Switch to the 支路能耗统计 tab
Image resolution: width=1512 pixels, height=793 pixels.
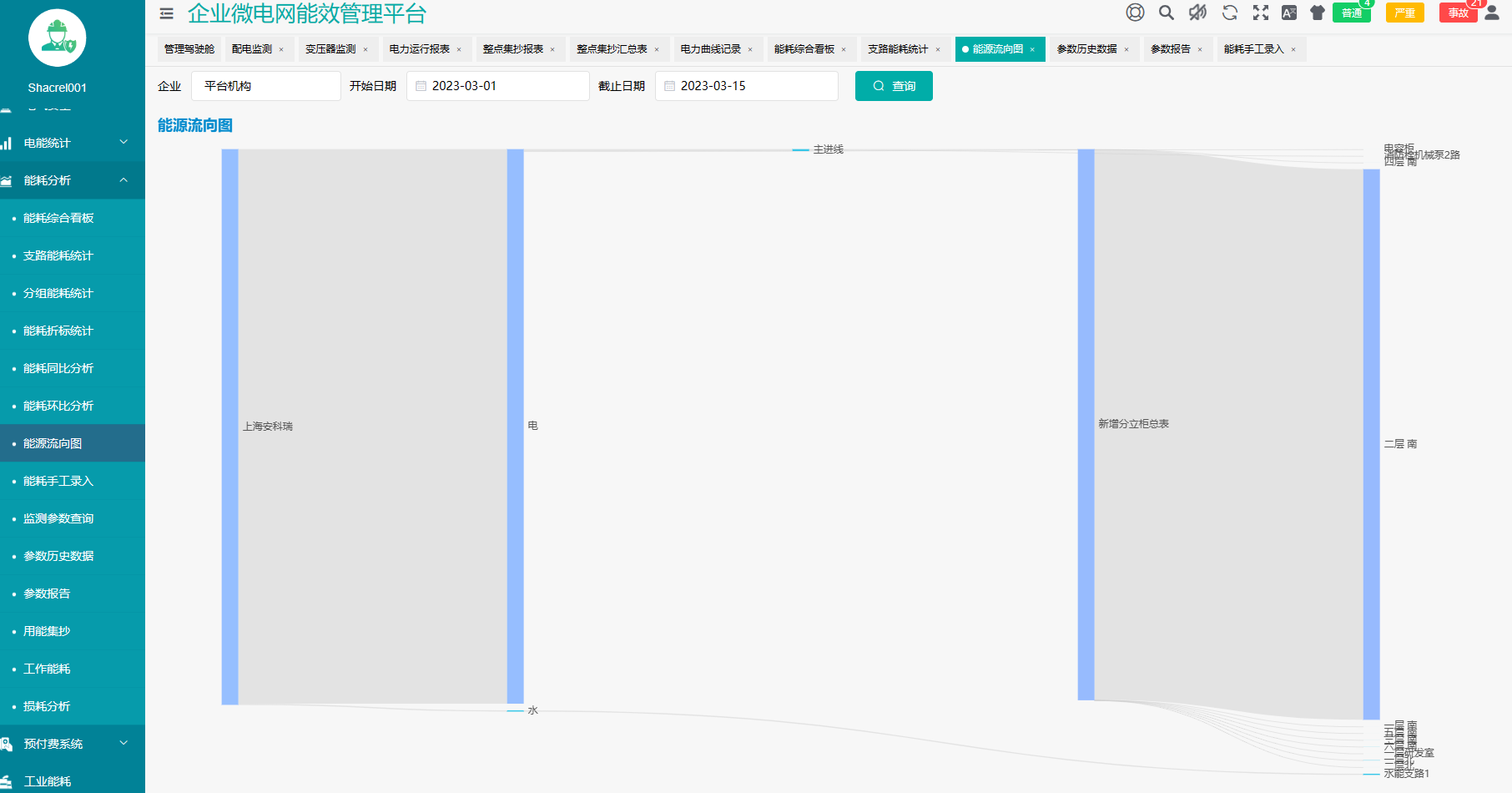click(x=897, y=49)
